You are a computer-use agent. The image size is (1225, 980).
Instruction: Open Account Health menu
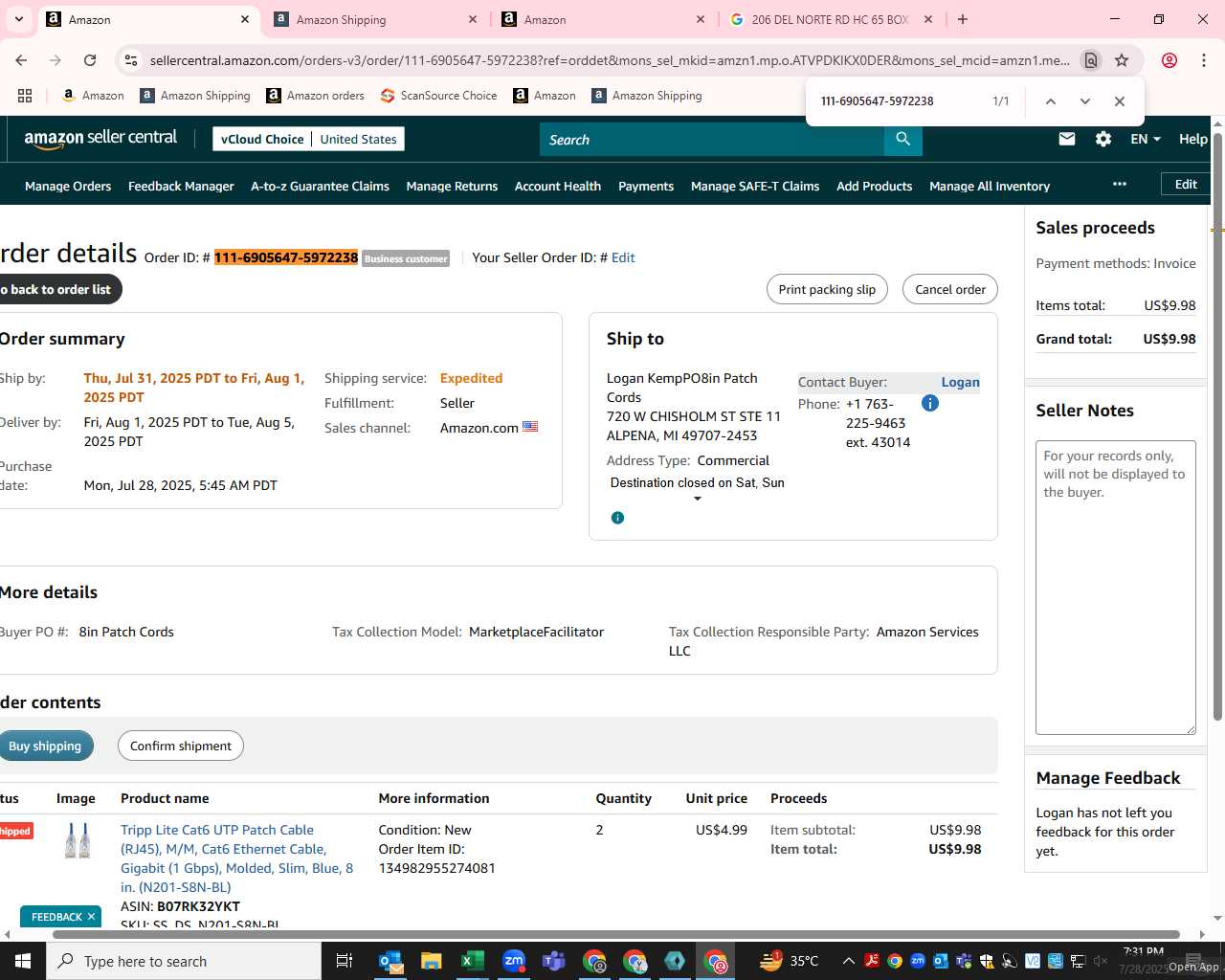[558, 186]
